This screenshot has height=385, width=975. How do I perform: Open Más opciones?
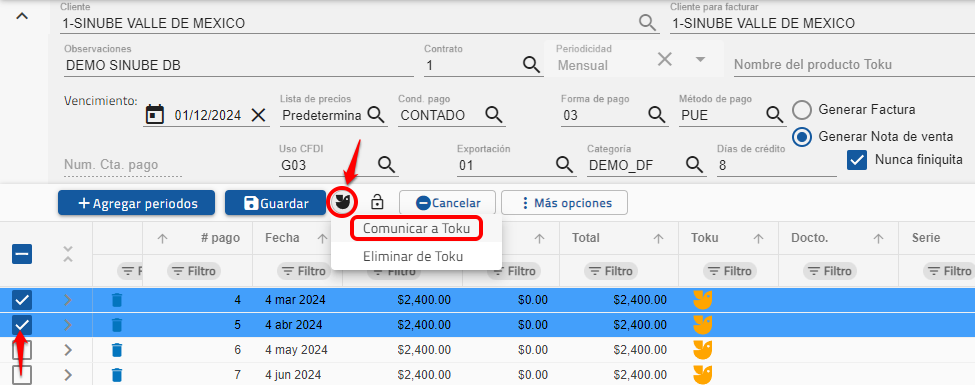tap(565, 203)
